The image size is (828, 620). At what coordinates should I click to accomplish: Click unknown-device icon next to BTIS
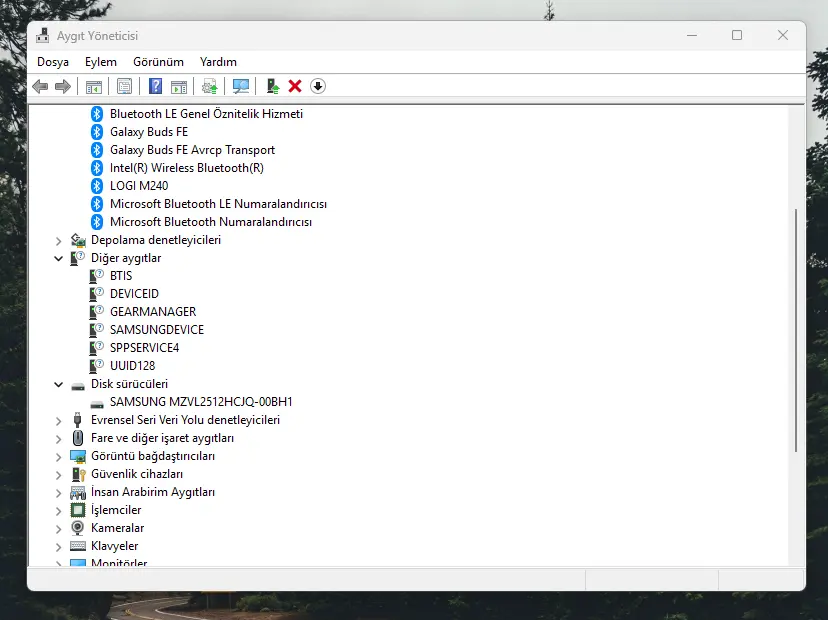pyautogui.click(x=97, y=276)
